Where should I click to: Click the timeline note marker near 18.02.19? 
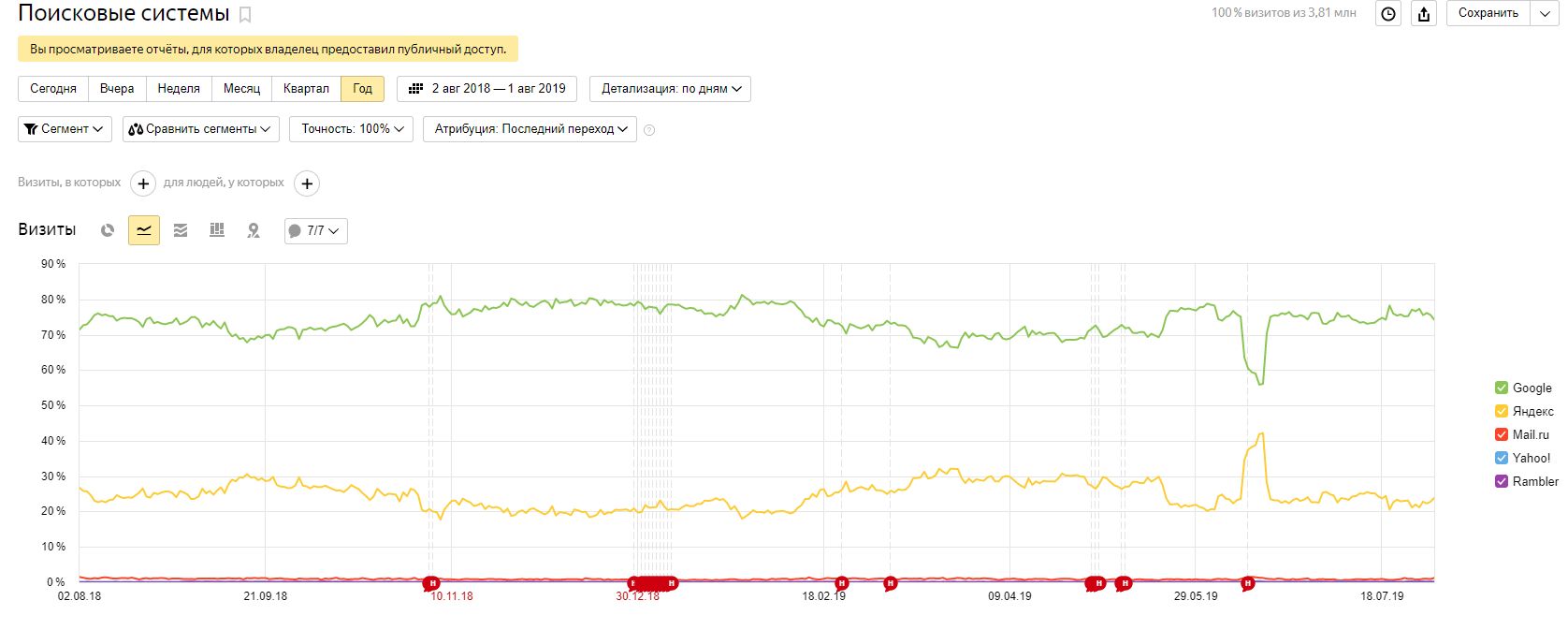[841, 583]
